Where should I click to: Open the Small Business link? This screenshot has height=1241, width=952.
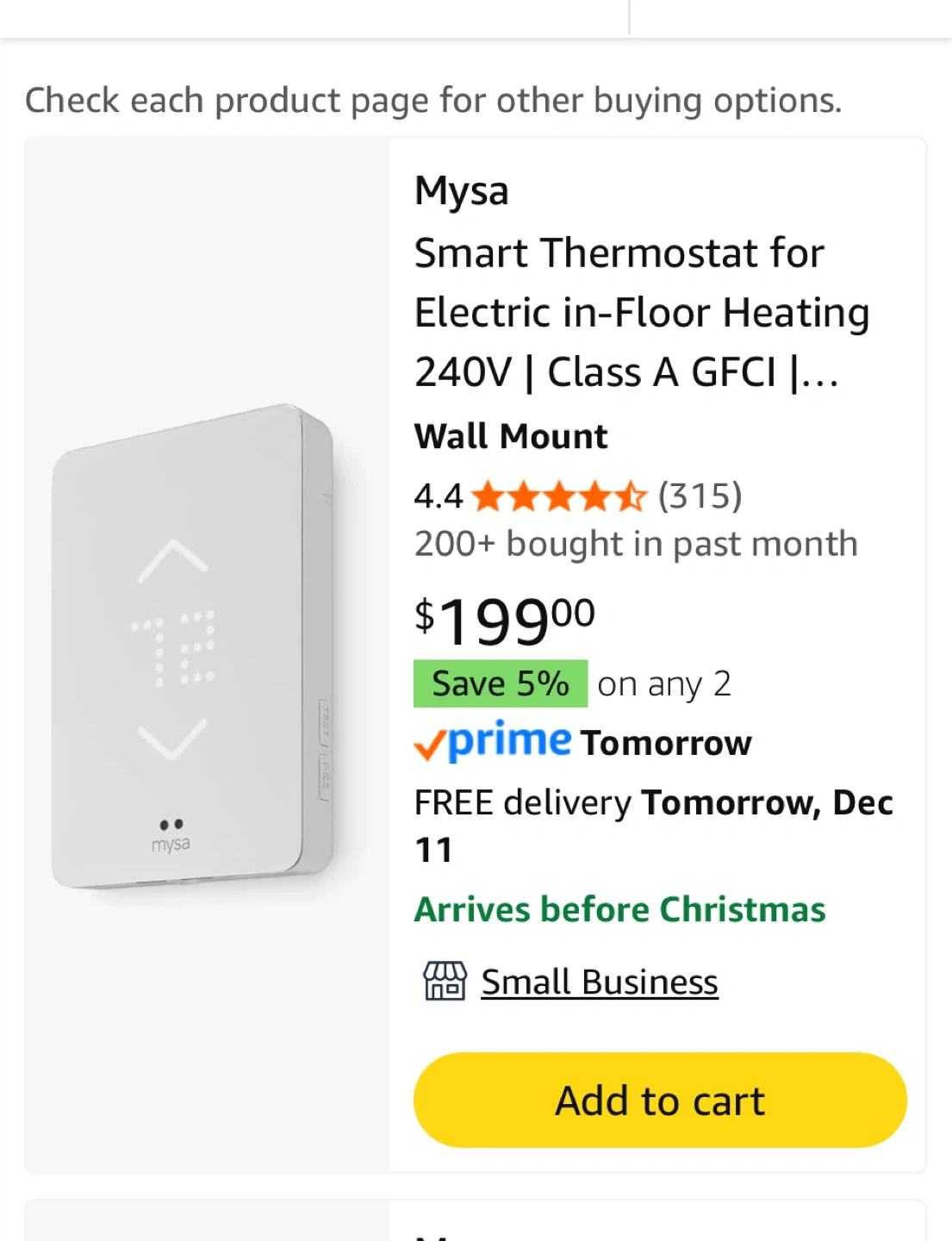[x=599, y=982]
